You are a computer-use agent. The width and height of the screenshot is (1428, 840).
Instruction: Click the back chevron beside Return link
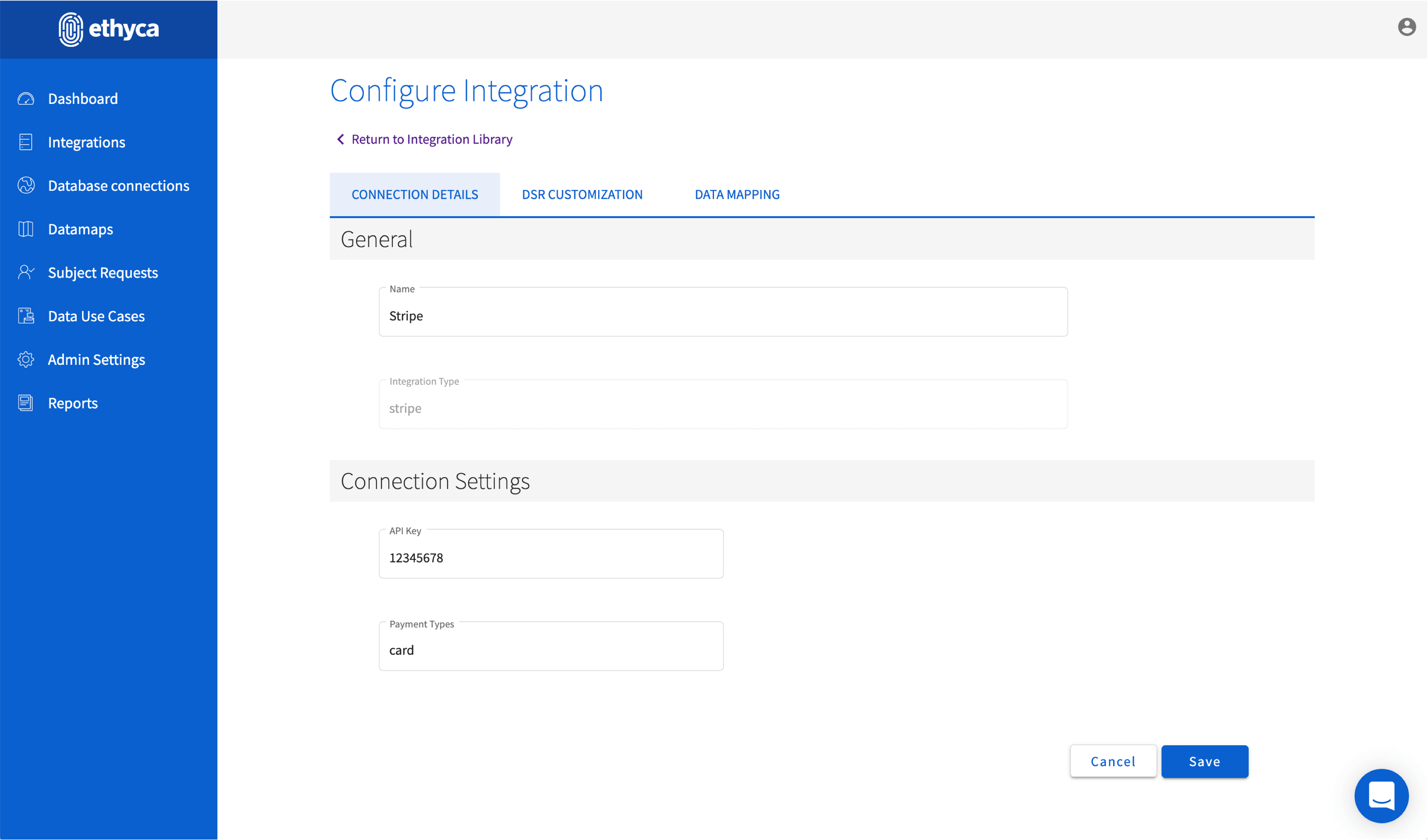(340, 139)
